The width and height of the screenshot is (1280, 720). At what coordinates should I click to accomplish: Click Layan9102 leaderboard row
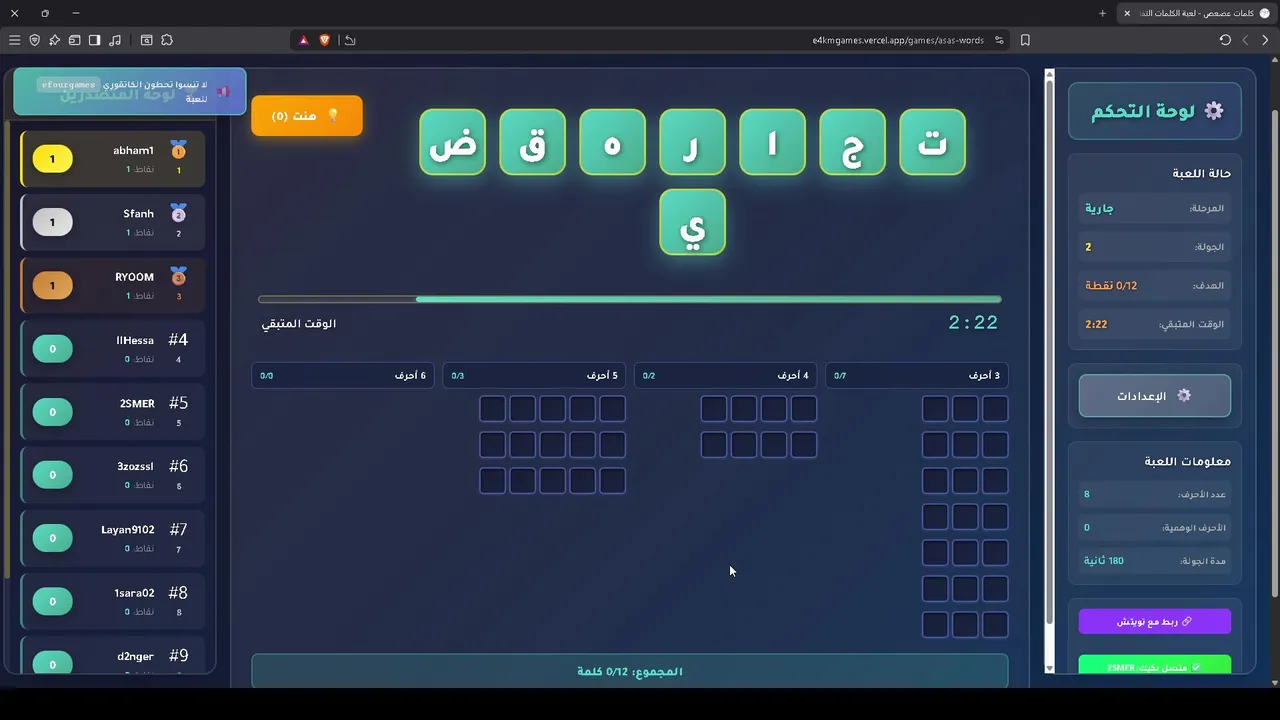pos(112,538)
